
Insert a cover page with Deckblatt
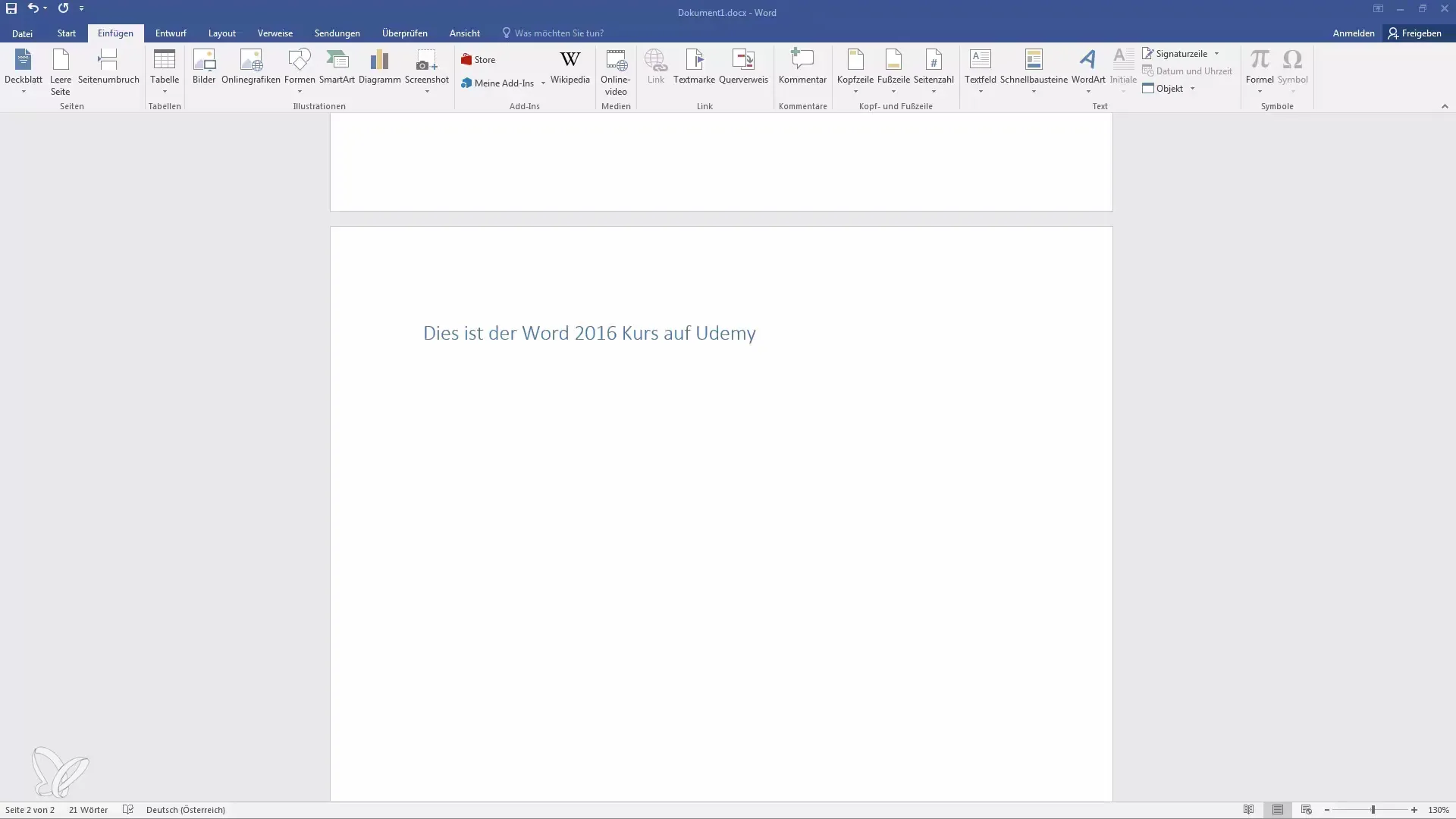(24, 71)
